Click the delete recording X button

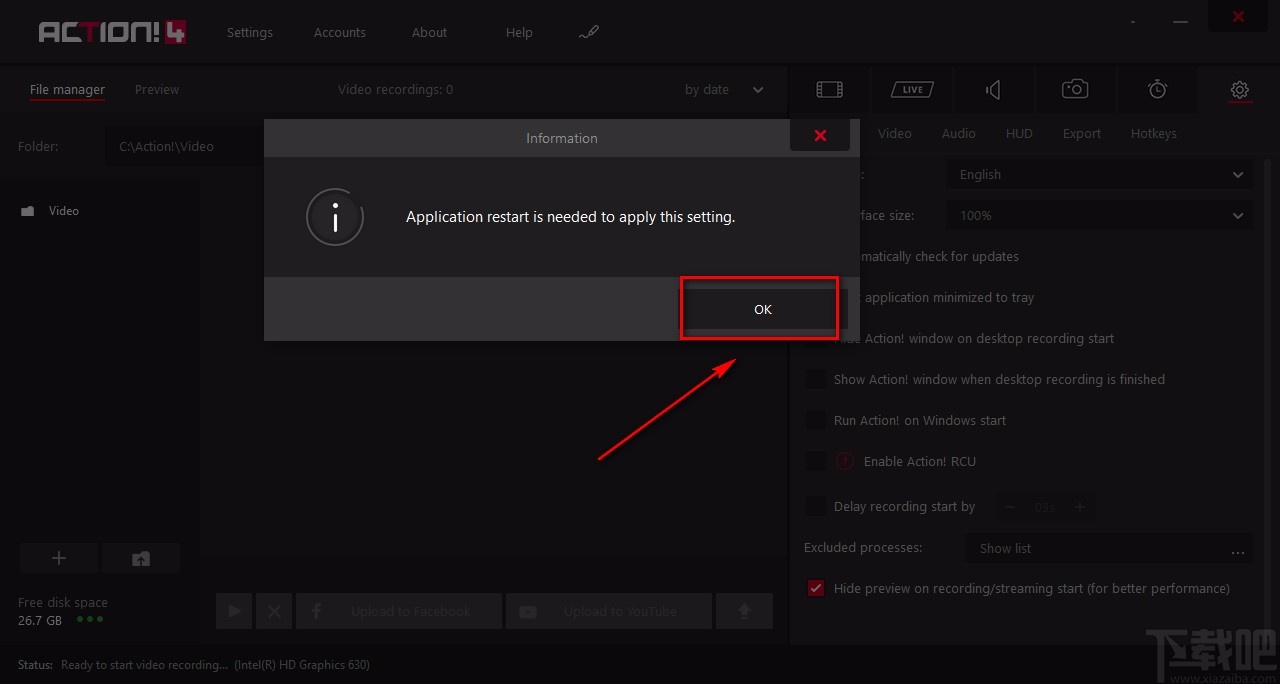click(x=274, y=611)
